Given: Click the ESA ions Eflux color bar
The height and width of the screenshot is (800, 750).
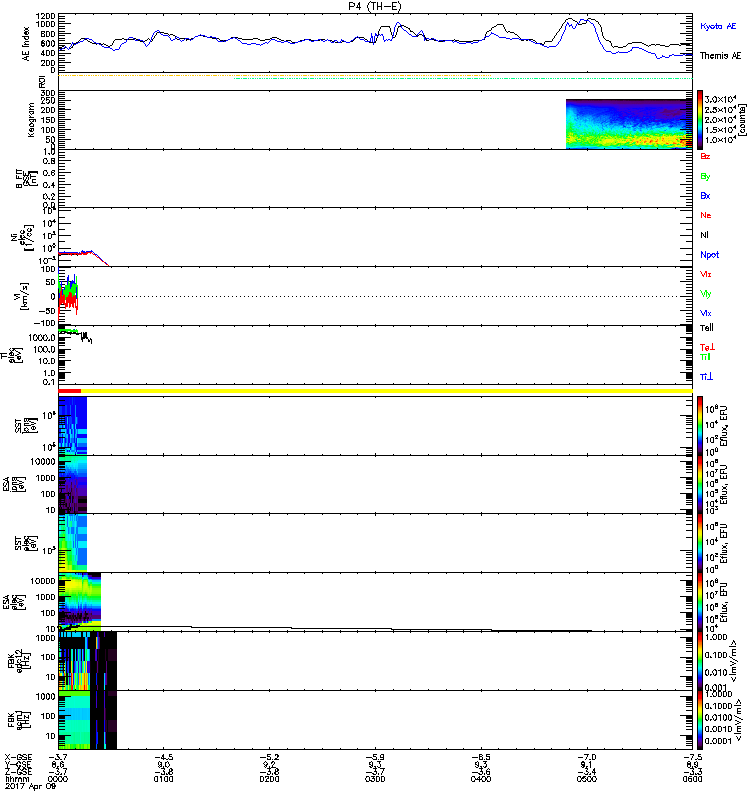Looking at the screenshot, I should click(700, 484).
